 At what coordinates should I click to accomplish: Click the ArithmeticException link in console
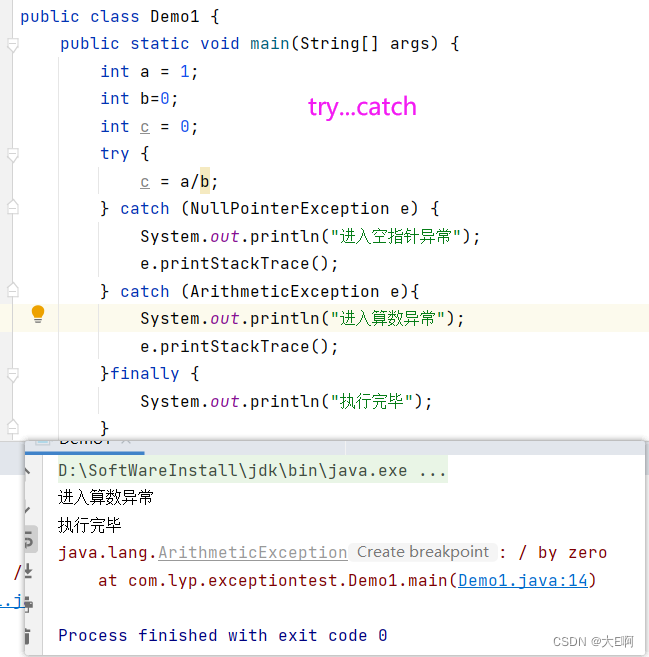point(252,552)
